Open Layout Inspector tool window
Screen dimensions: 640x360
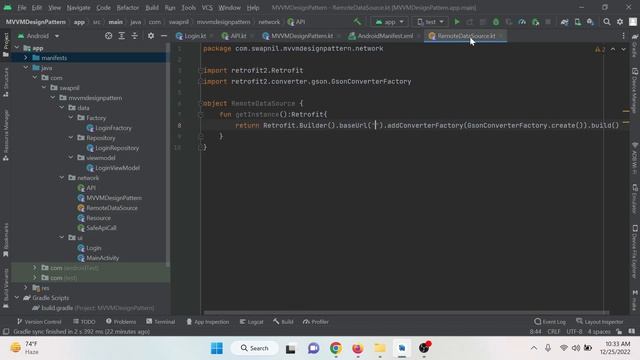point(600,322)
